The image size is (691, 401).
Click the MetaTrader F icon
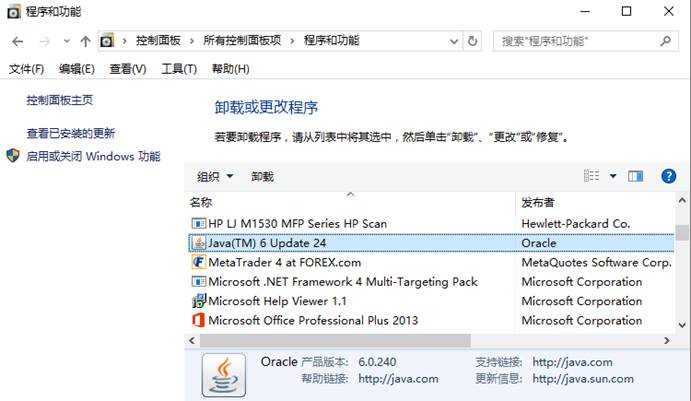pyautogui.click(x=199, y=263)
